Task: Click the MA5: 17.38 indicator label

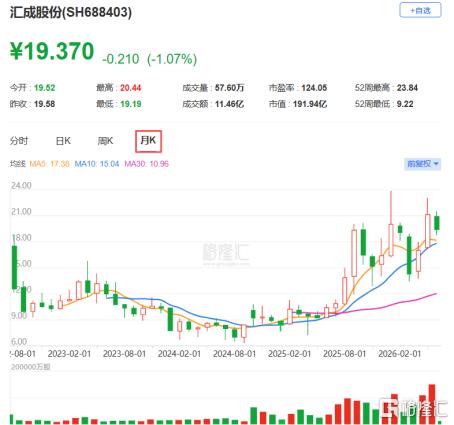Action: [x=49, y=164]
